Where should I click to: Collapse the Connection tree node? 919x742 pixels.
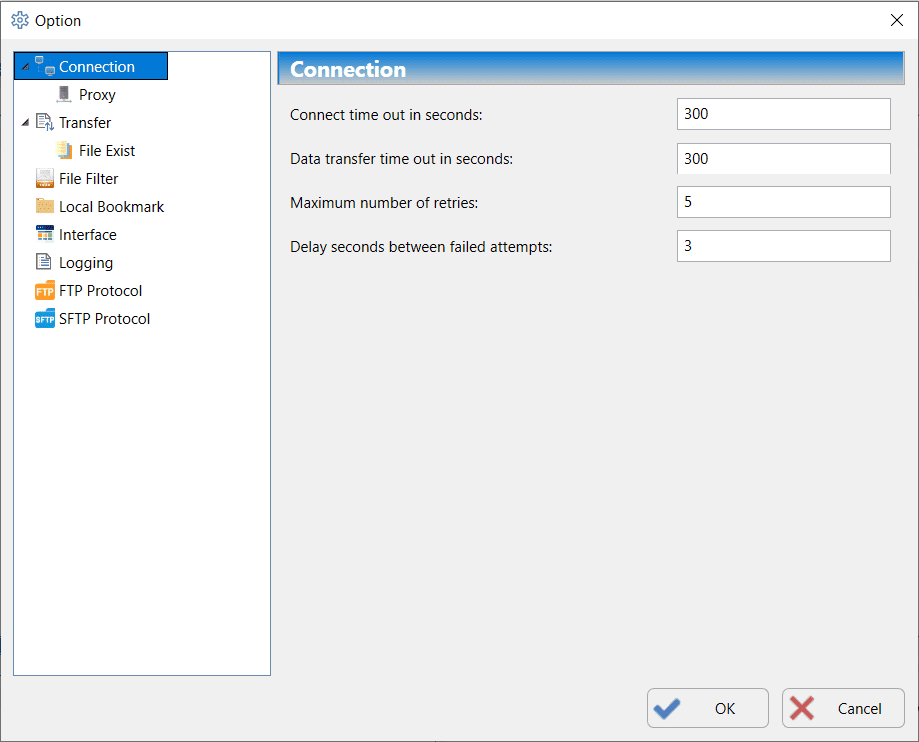click(x=25, y=68)
